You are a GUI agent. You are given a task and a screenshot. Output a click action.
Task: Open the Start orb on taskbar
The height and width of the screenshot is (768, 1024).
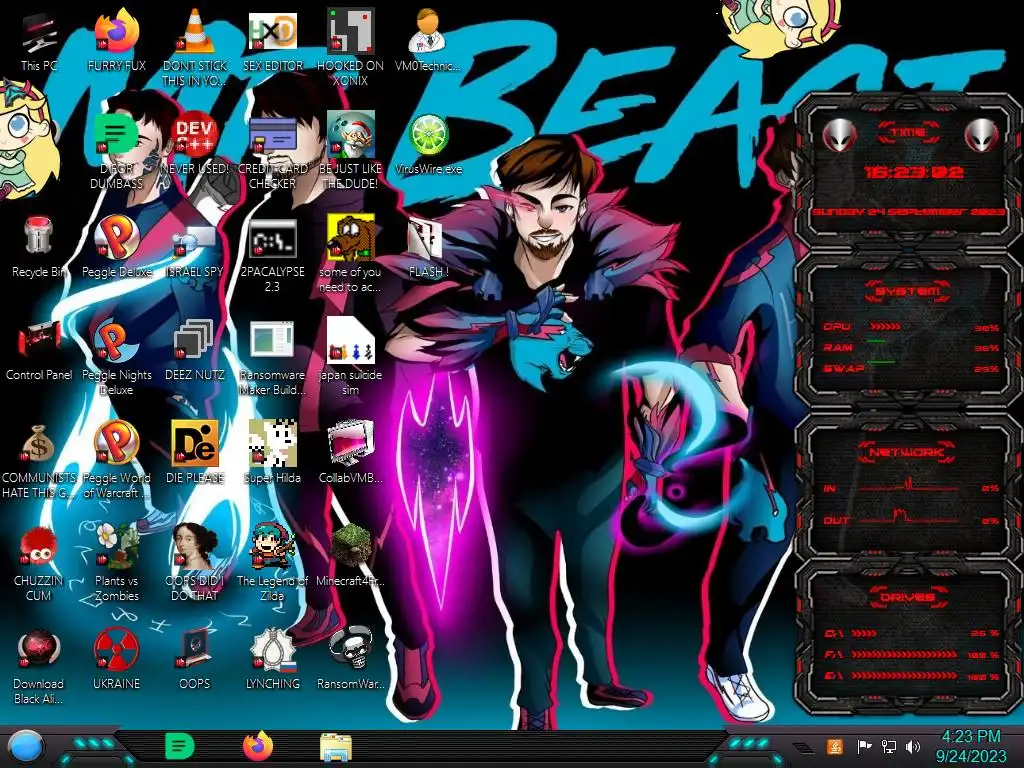point(27,747)
